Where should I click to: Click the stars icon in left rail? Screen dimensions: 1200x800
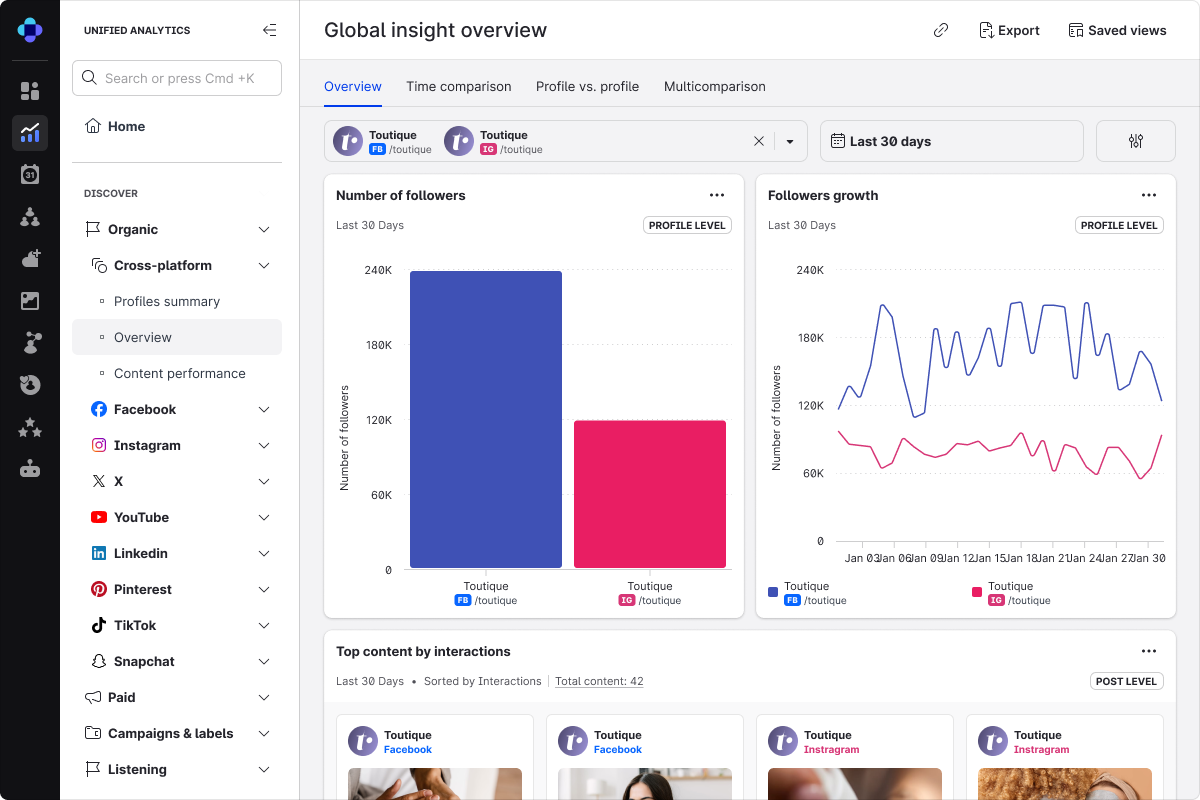30,428
